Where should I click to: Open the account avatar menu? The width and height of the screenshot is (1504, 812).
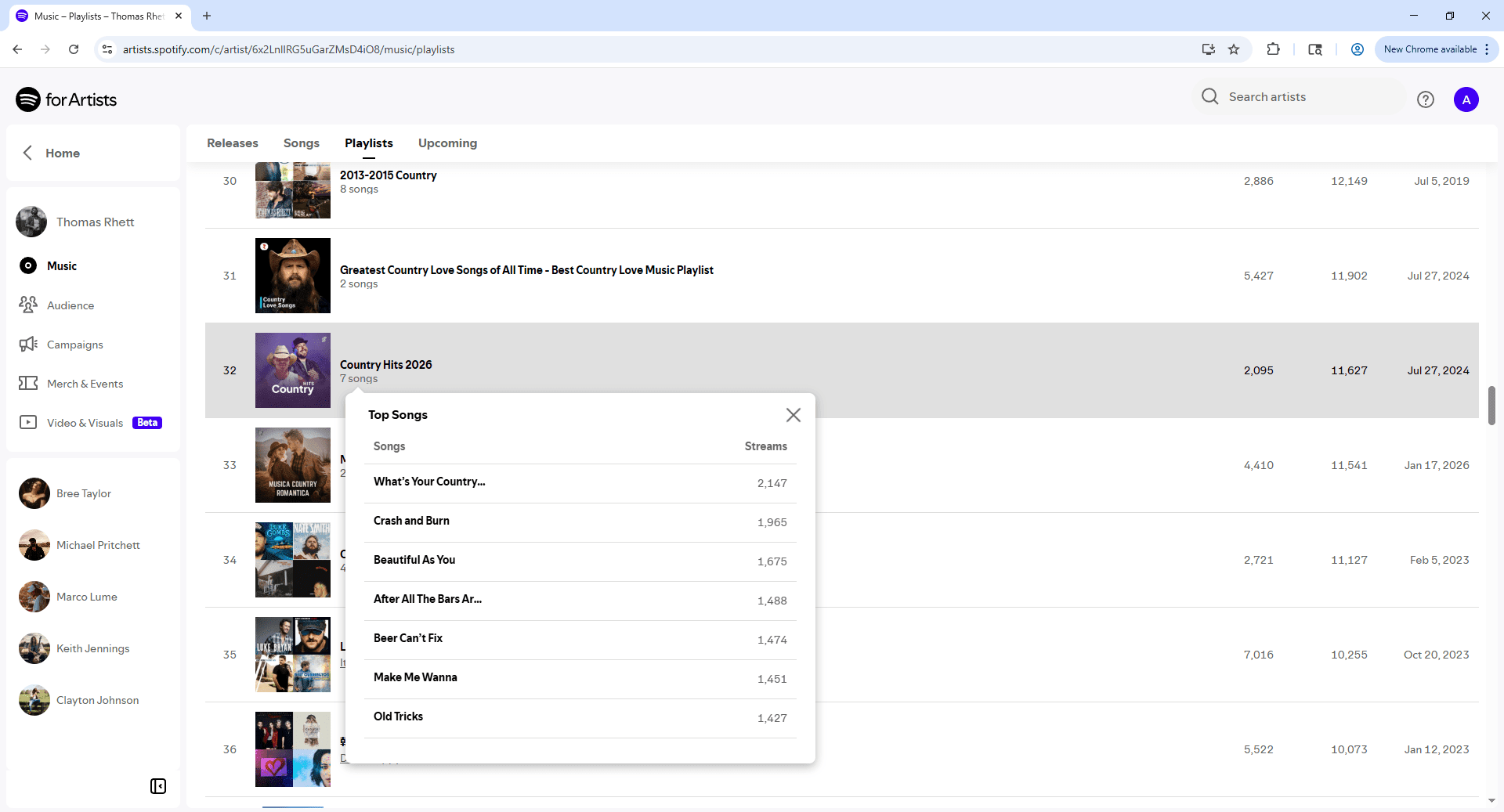click(1466, 99)
